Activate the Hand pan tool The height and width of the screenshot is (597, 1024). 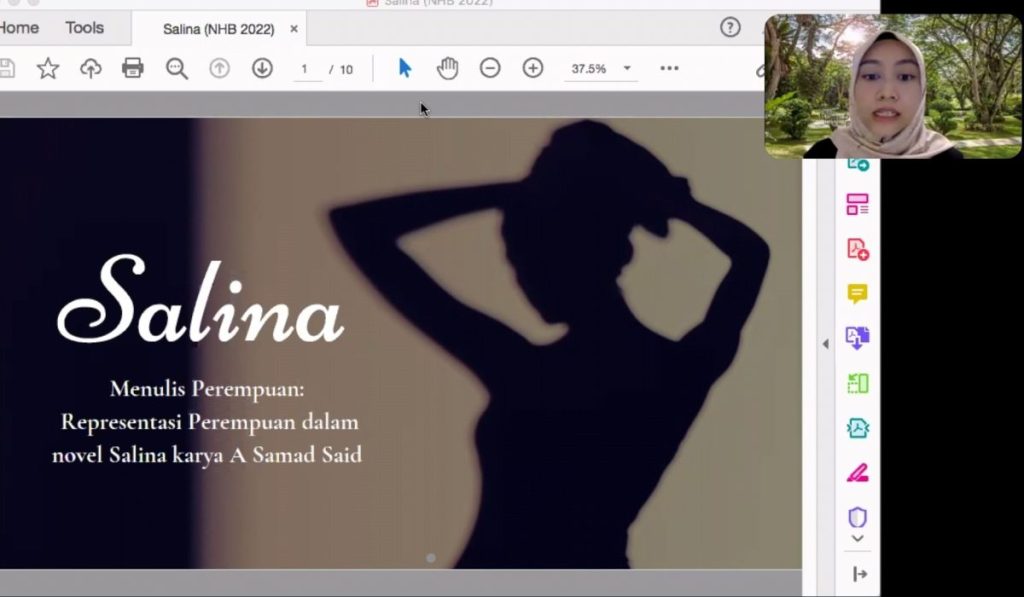click(447, 68)
